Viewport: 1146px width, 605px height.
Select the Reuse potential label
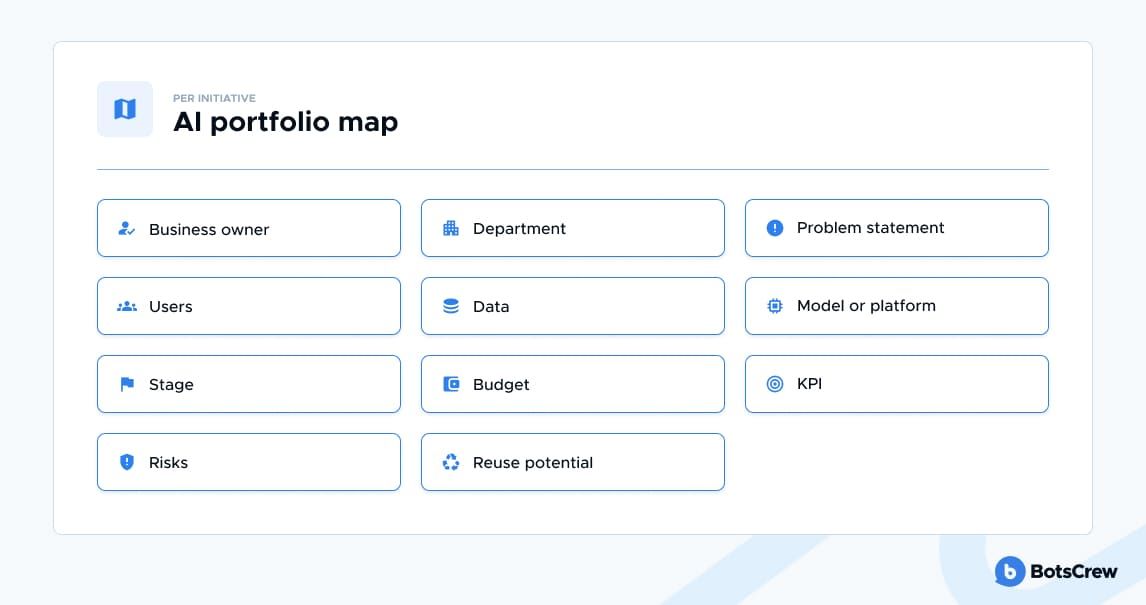(x=533, y=463)
